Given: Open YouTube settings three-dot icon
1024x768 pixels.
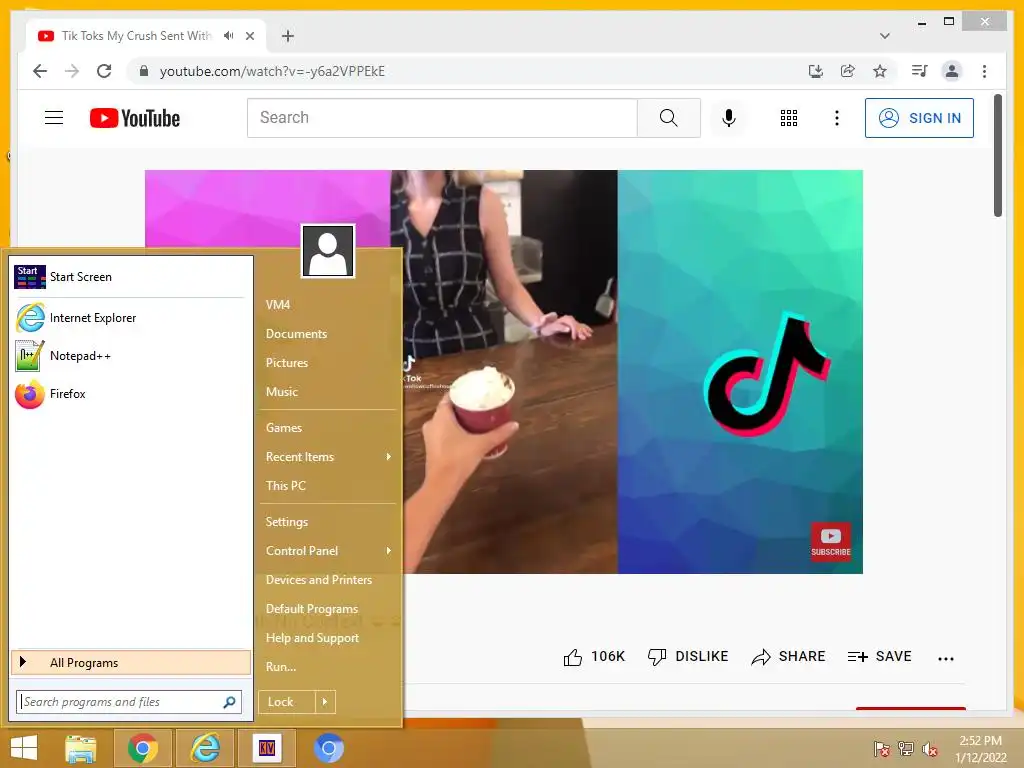Looking at the screenshot, I should [x=837, y=118].
